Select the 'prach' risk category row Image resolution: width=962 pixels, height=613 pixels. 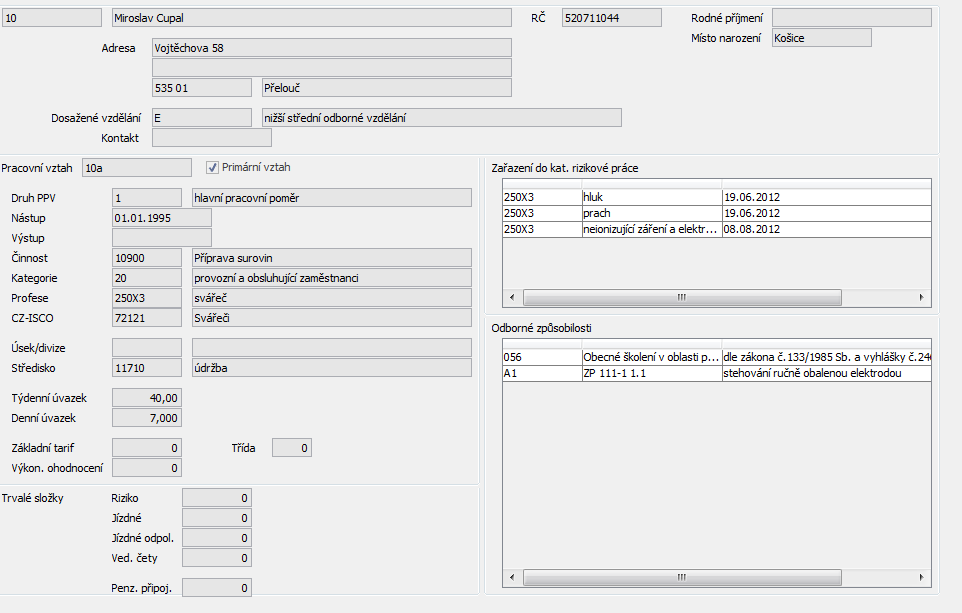[x=650, y=213]
